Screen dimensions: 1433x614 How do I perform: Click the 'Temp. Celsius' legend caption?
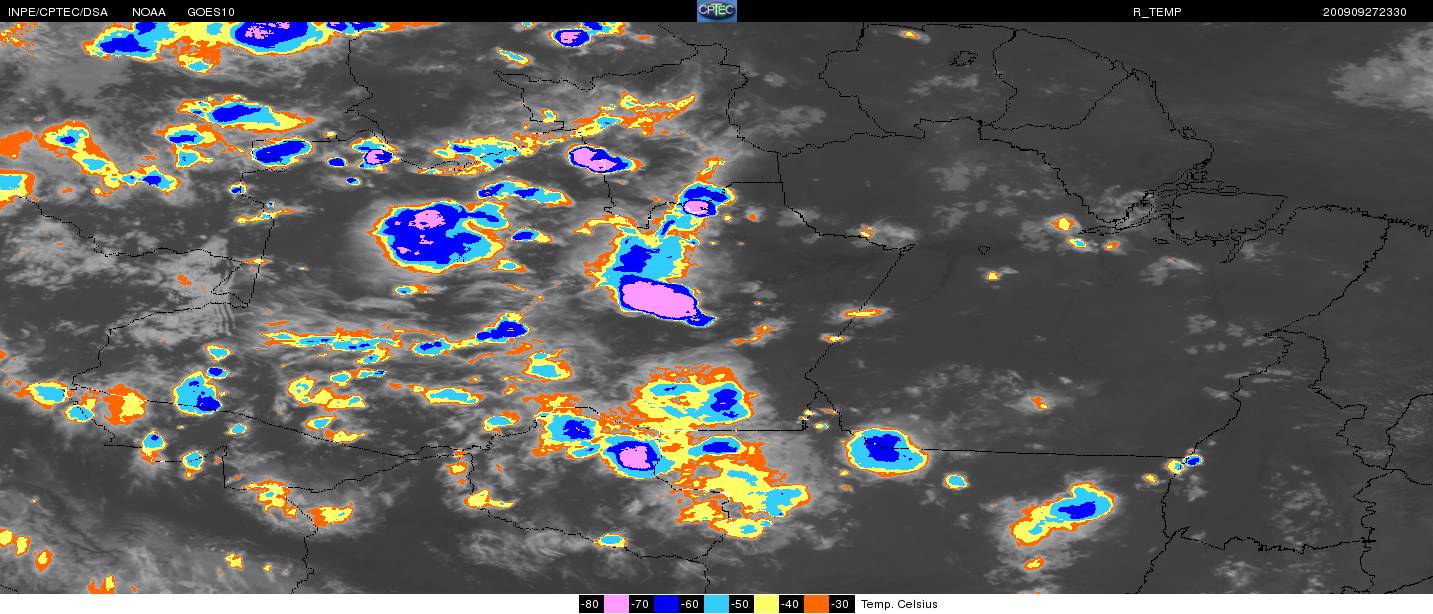(x=899, y=604)
